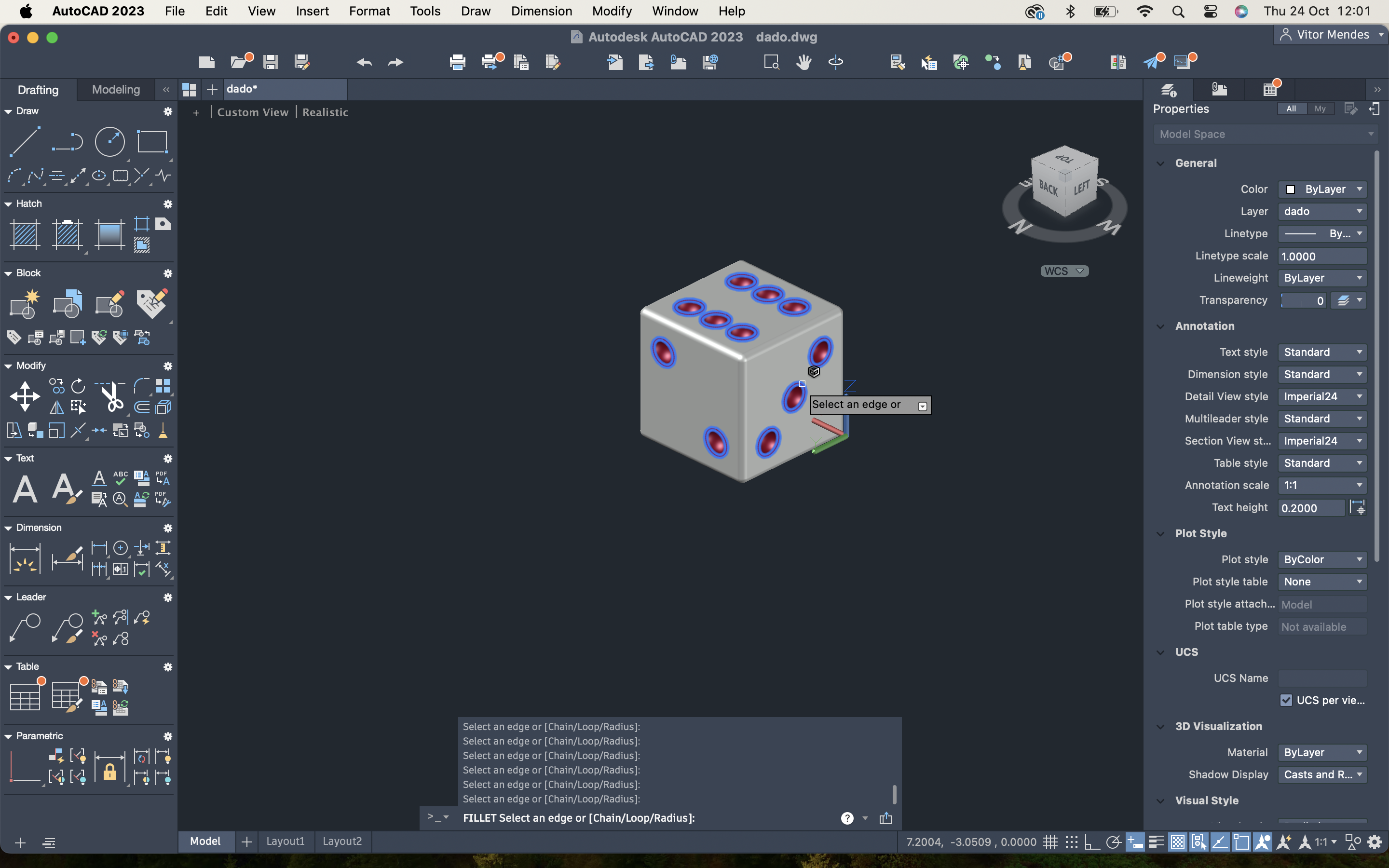This screenshot has width=1389, height=868.
Task: Click the Text height input field
Action: 1311,507
